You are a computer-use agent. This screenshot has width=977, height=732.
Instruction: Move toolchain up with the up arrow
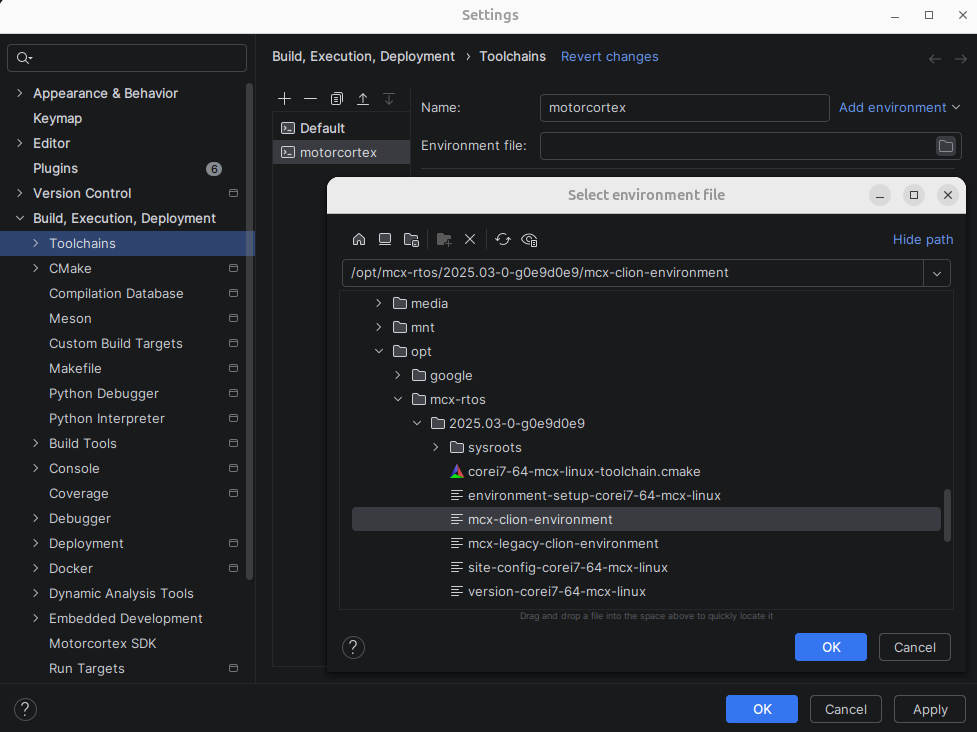click(363, 99)
